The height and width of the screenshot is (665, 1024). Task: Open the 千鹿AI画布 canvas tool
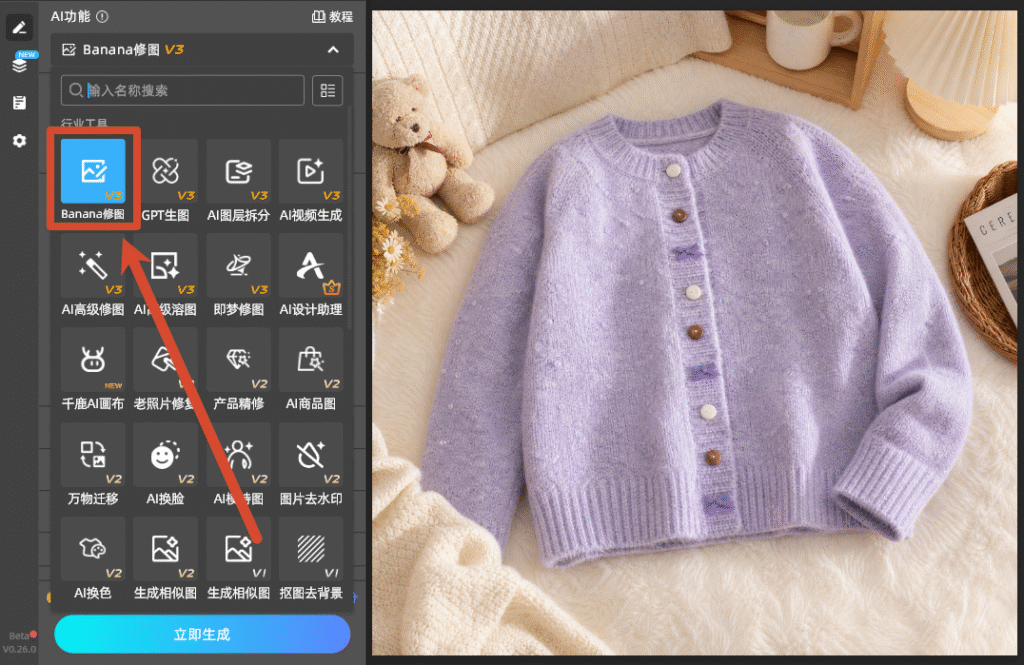point(93,360)
